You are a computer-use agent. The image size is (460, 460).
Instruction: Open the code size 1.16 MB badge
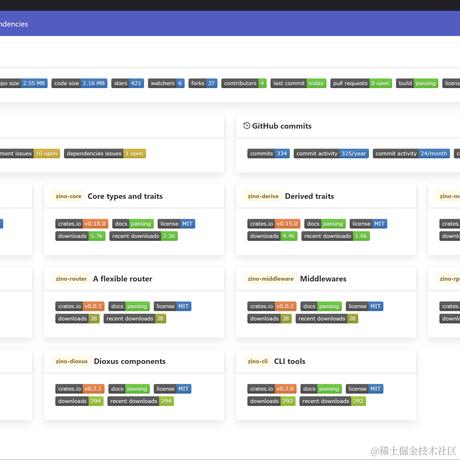tap(79, 83)
